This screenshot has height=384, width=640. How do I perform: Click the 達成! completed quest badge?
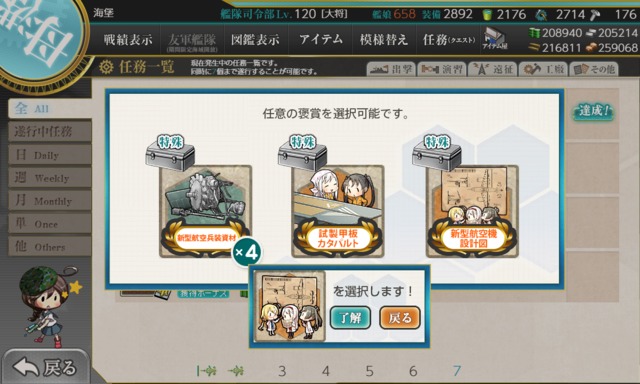(593, 111)
